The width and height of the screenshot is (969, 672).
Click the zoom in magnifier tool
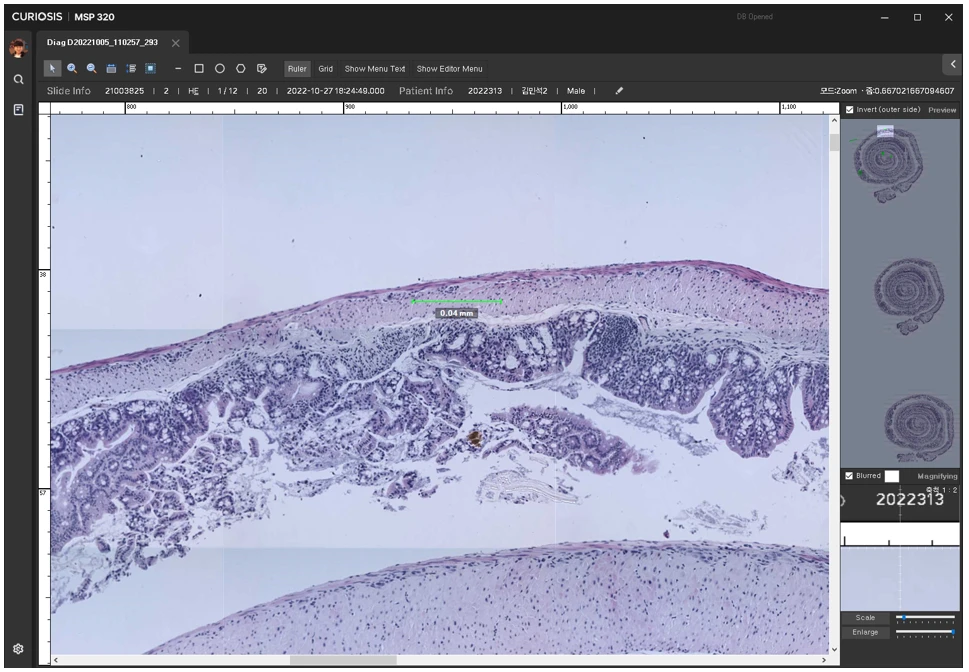pos(72,69)
